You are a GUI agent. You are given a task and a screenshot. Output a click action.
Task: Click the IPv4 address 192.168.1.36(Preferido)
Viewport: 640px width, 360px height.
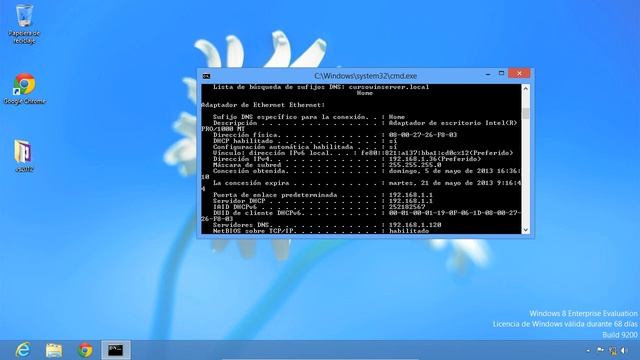tap(435, 159)
